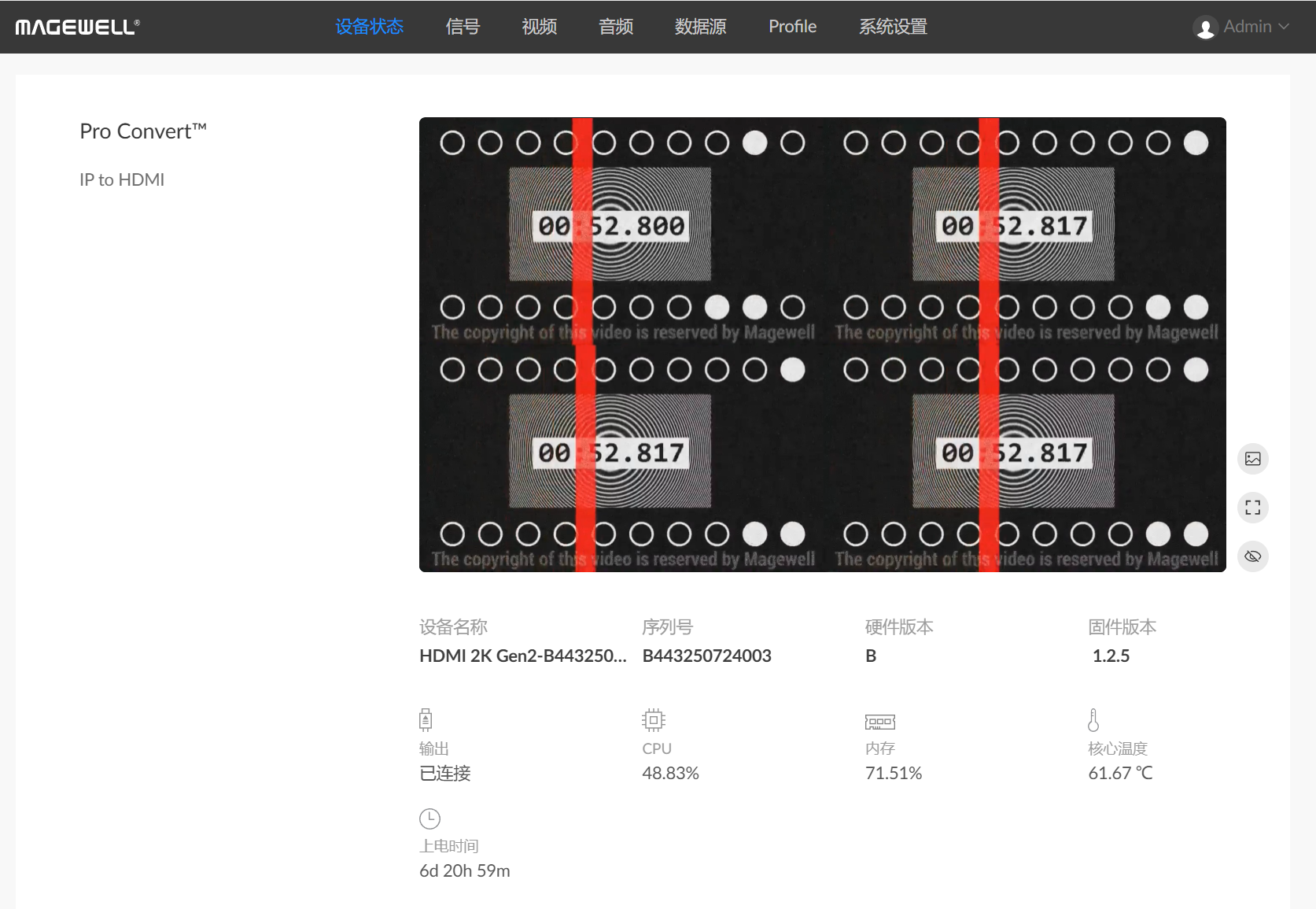
Task: Open 系统设置 from the navigation bar
Action: (893, 27)
